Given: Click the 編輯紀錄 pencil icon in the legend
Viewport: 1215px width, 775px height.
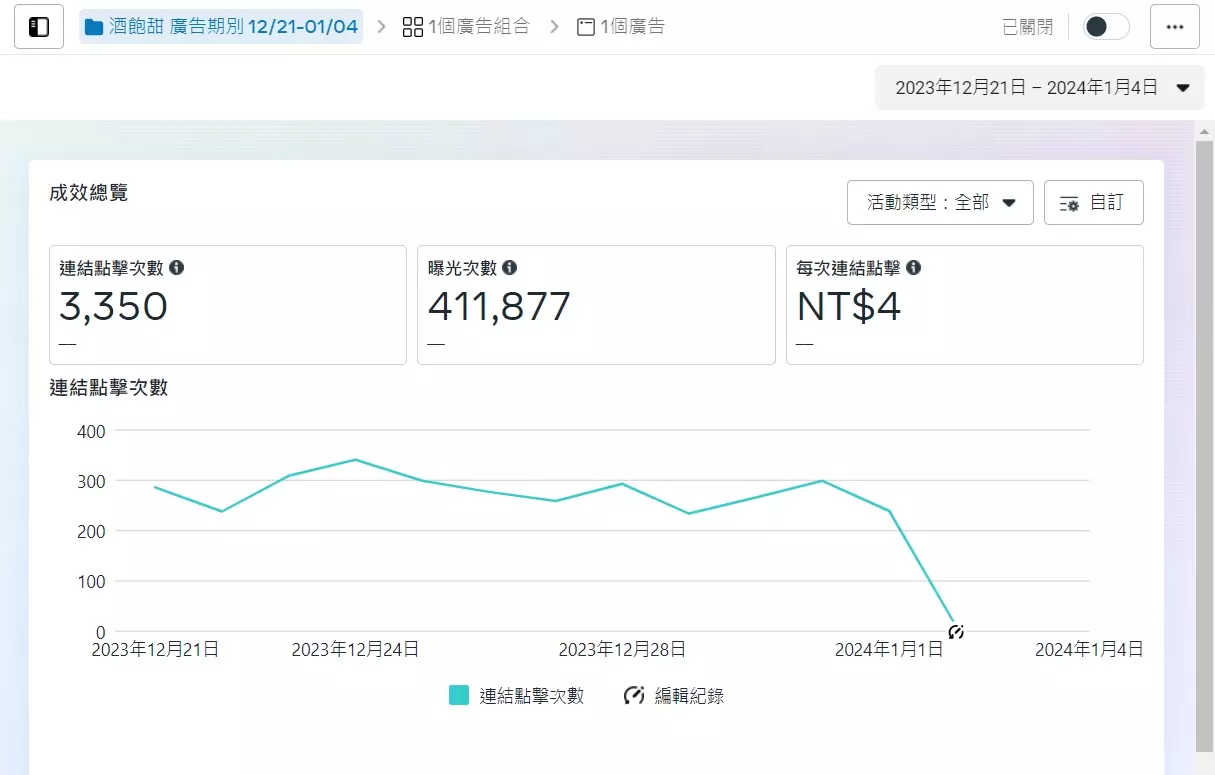Looking at the screenshot, I should [x=633, y=695].
